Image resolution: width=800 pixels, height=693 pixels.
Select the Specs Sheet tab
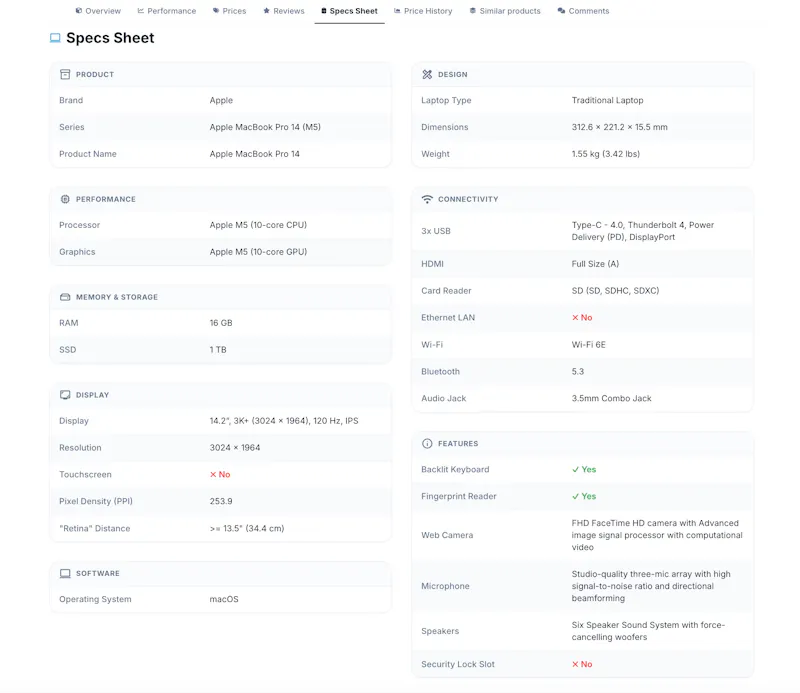tap(349, 11)
